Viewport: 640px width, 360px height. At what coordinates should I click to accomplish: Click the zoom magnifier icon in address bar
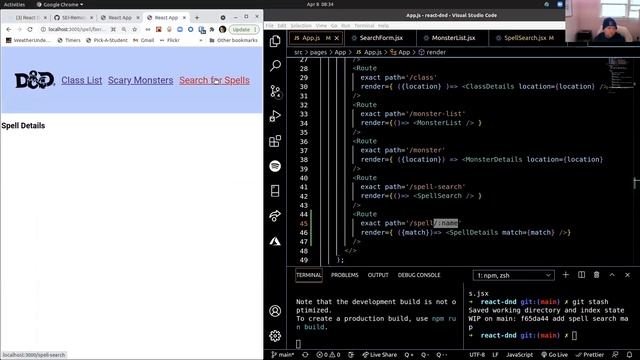[124, 29]
